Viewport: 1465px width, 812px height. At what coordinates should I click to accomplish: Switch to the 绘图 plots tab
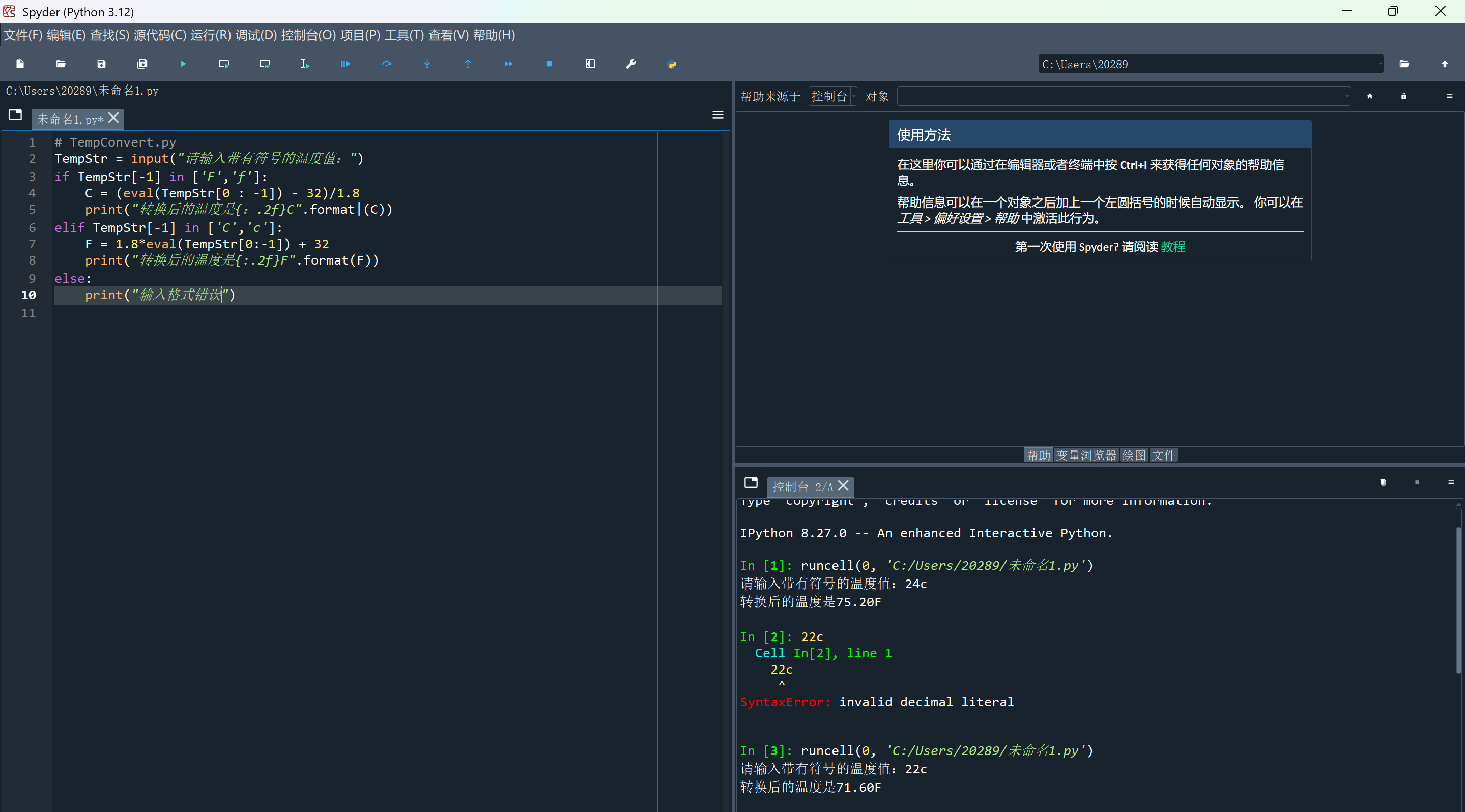(x=1133, y=455)
